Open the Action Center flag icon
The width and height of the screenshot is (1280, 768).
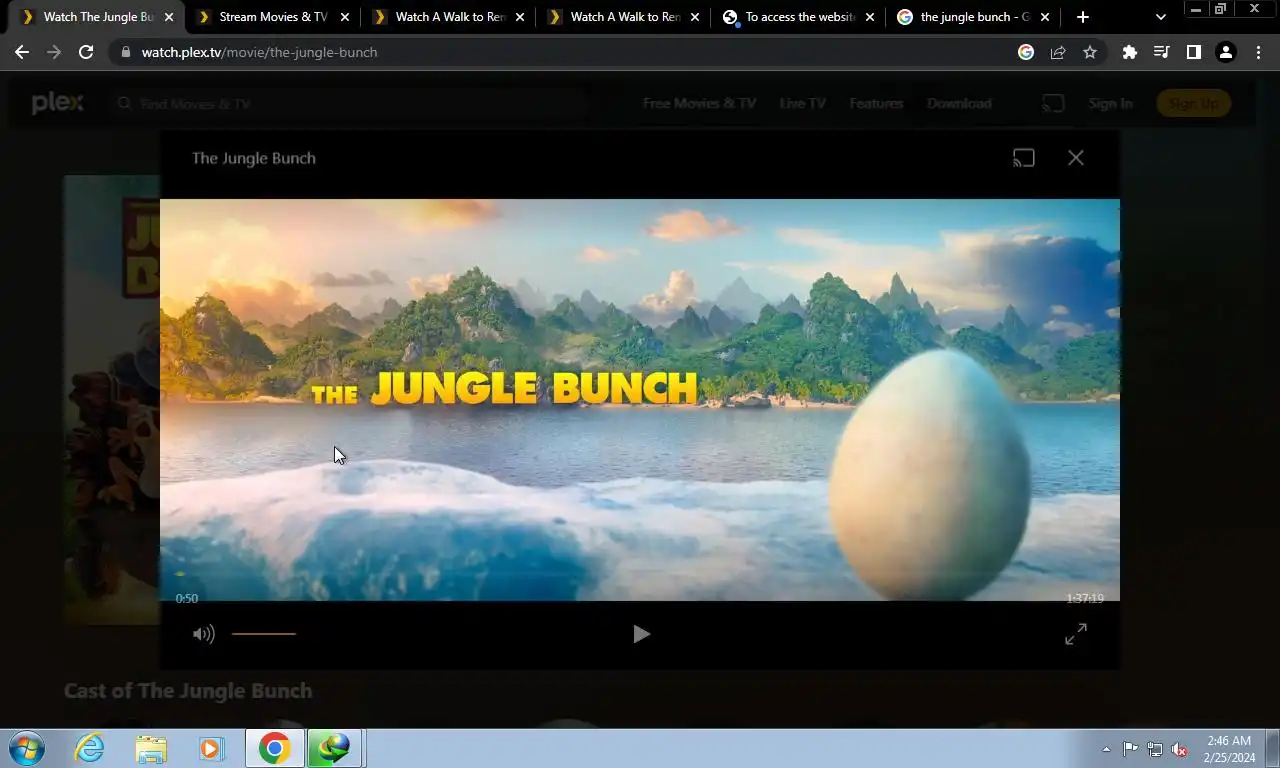pos(1130,749)
